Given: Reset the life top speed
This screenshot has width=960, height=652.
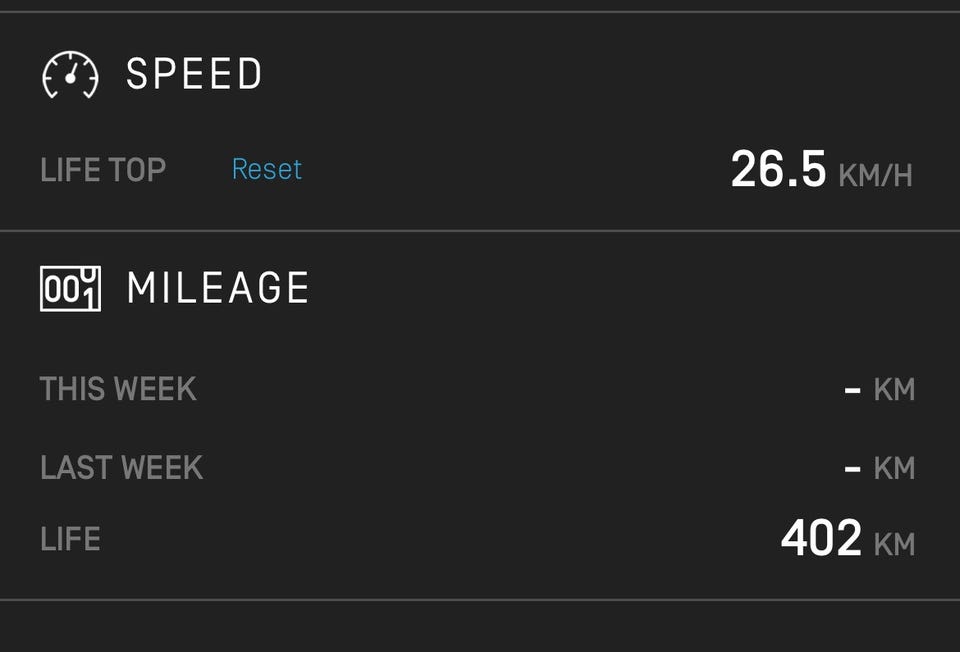Looking at the screenshot, I should click(267, 169).
